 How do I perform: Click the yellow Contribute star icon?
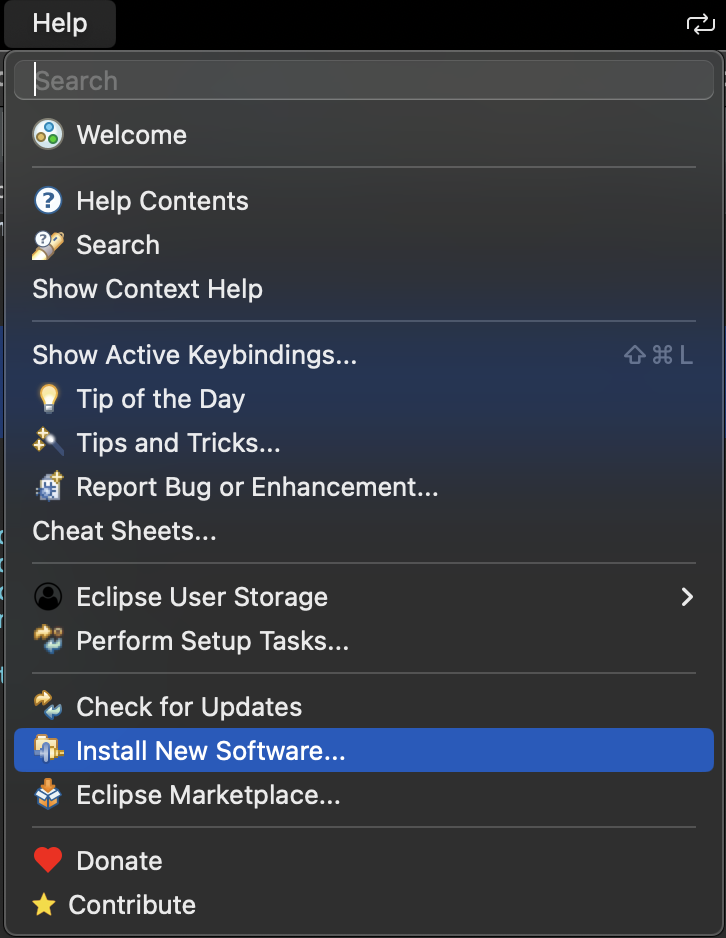[x=44, y=904]
